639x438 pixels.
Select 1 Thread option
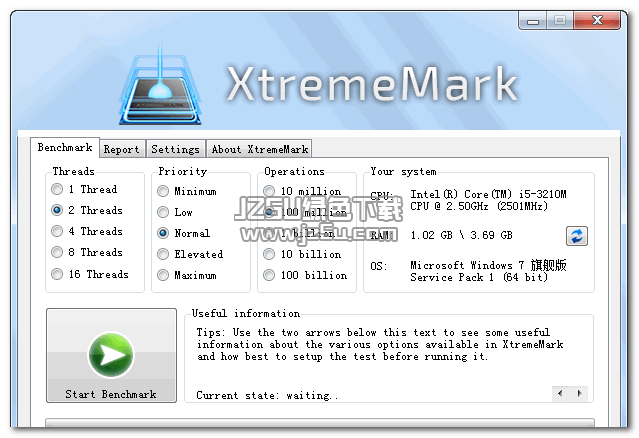(84, 189)
